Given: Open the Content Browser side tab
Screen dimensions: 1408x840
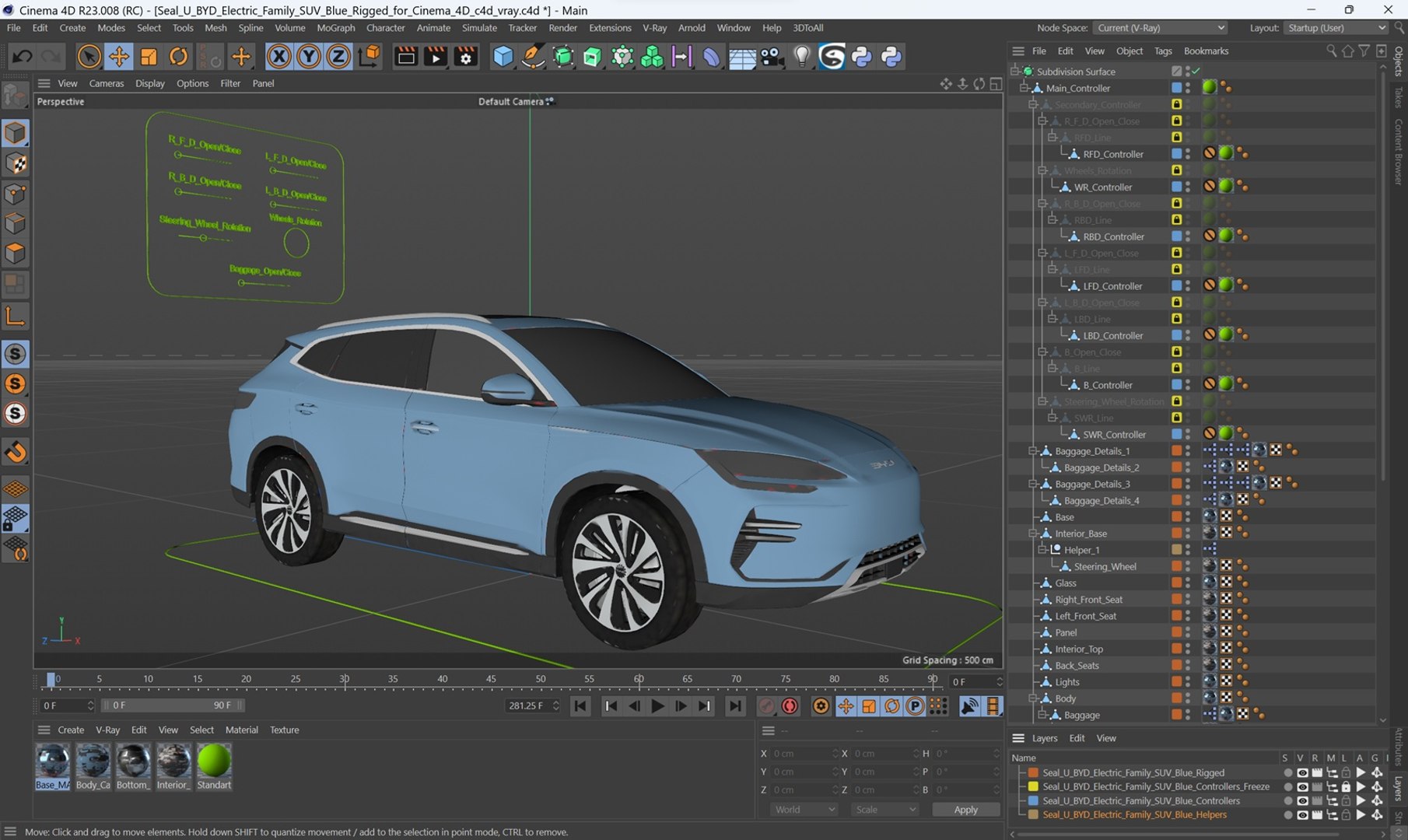Looking at the screenshot, I should tap(1399, 152).
